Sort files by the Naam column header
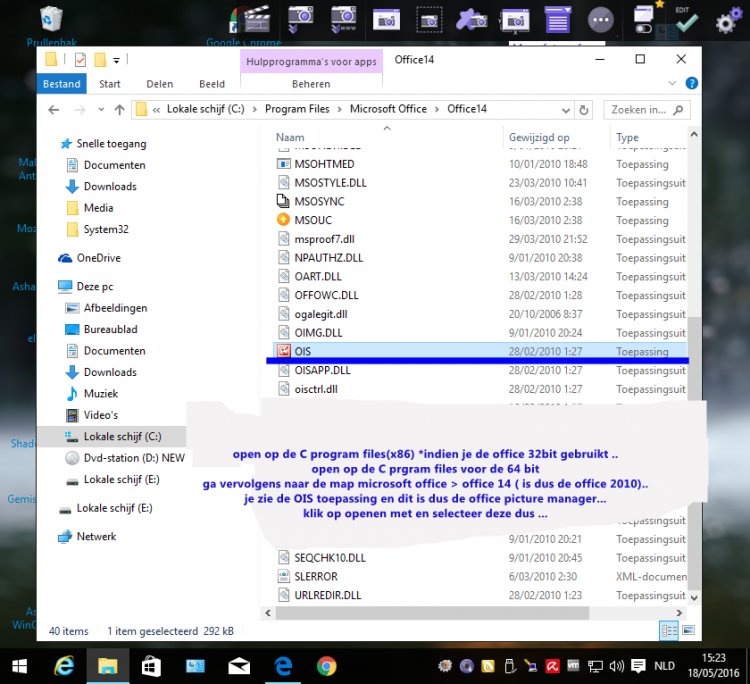This screenshot has width=750, height=684. coord(290,137)
